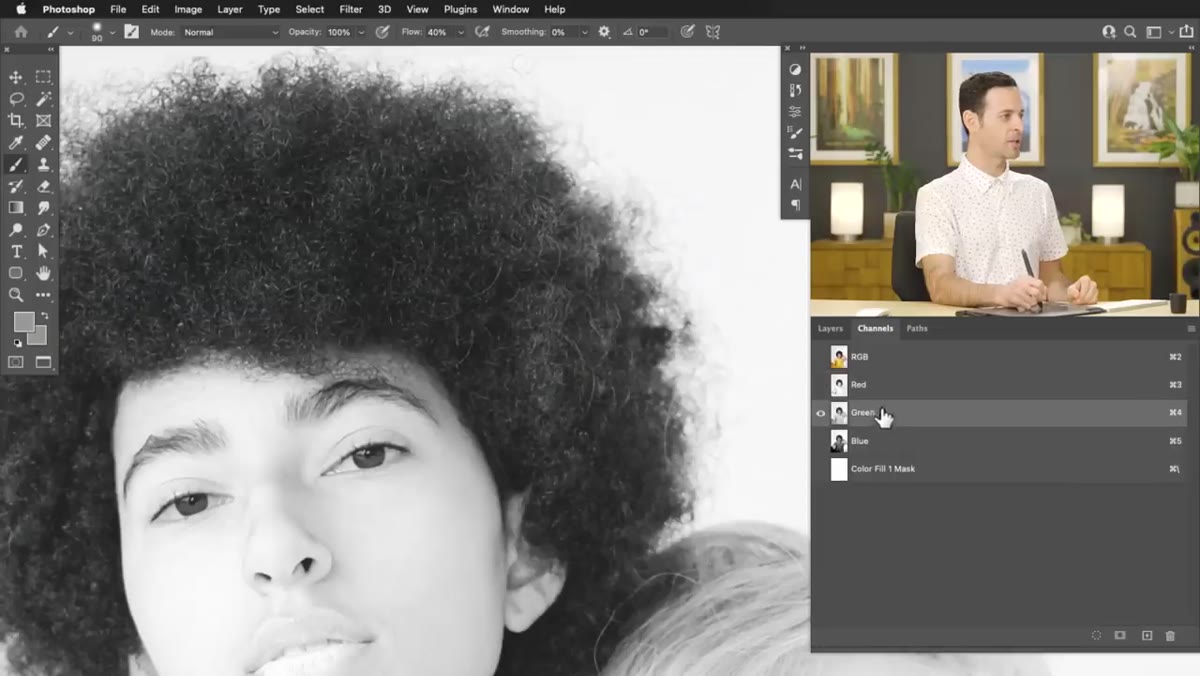Viewport: 1200px width, 676px height.
Task: Open Character panel A icon
Action: [x=795, y=184]
